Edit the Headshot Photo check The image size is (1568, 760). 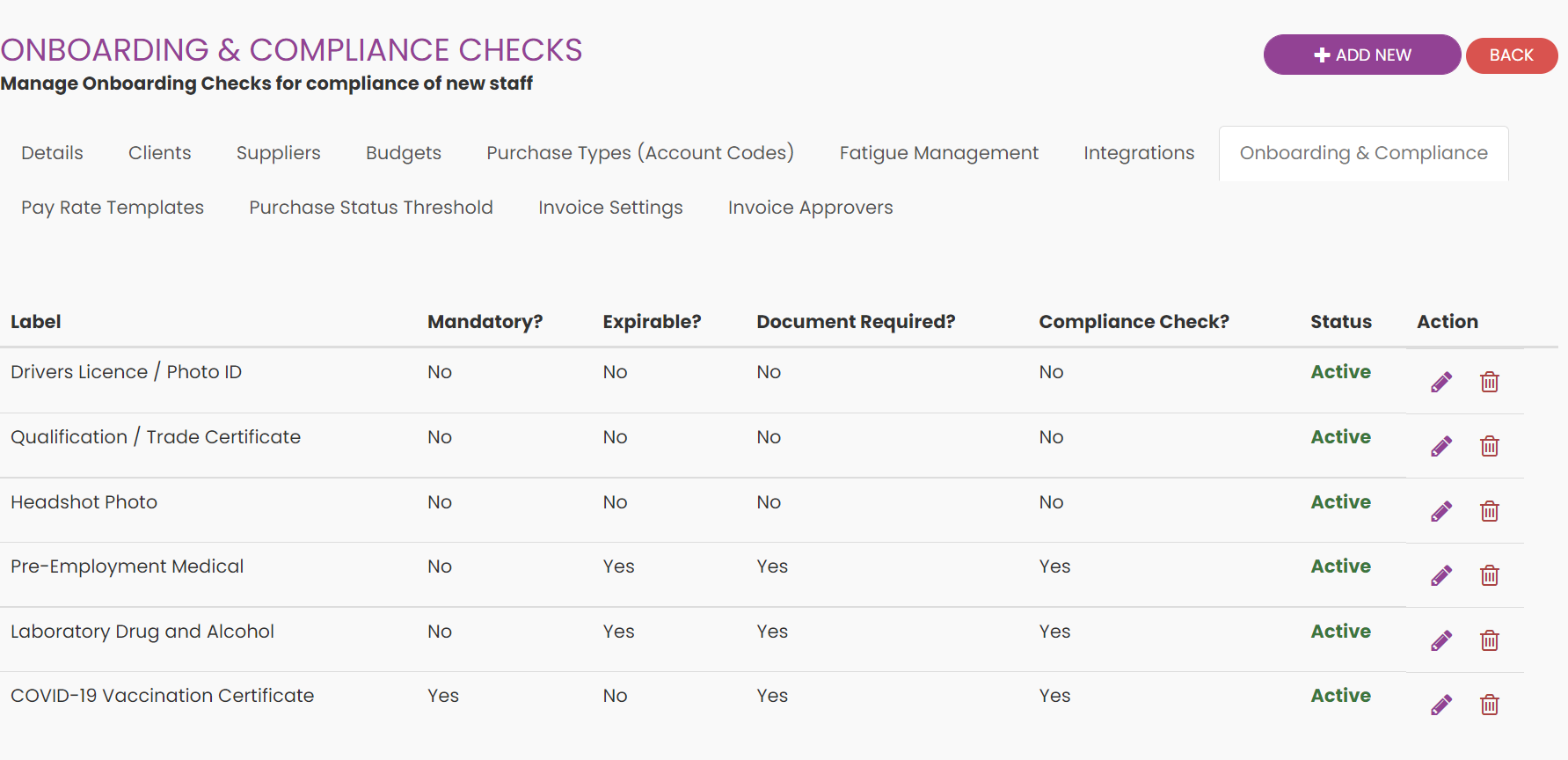tap(1441, 511)
